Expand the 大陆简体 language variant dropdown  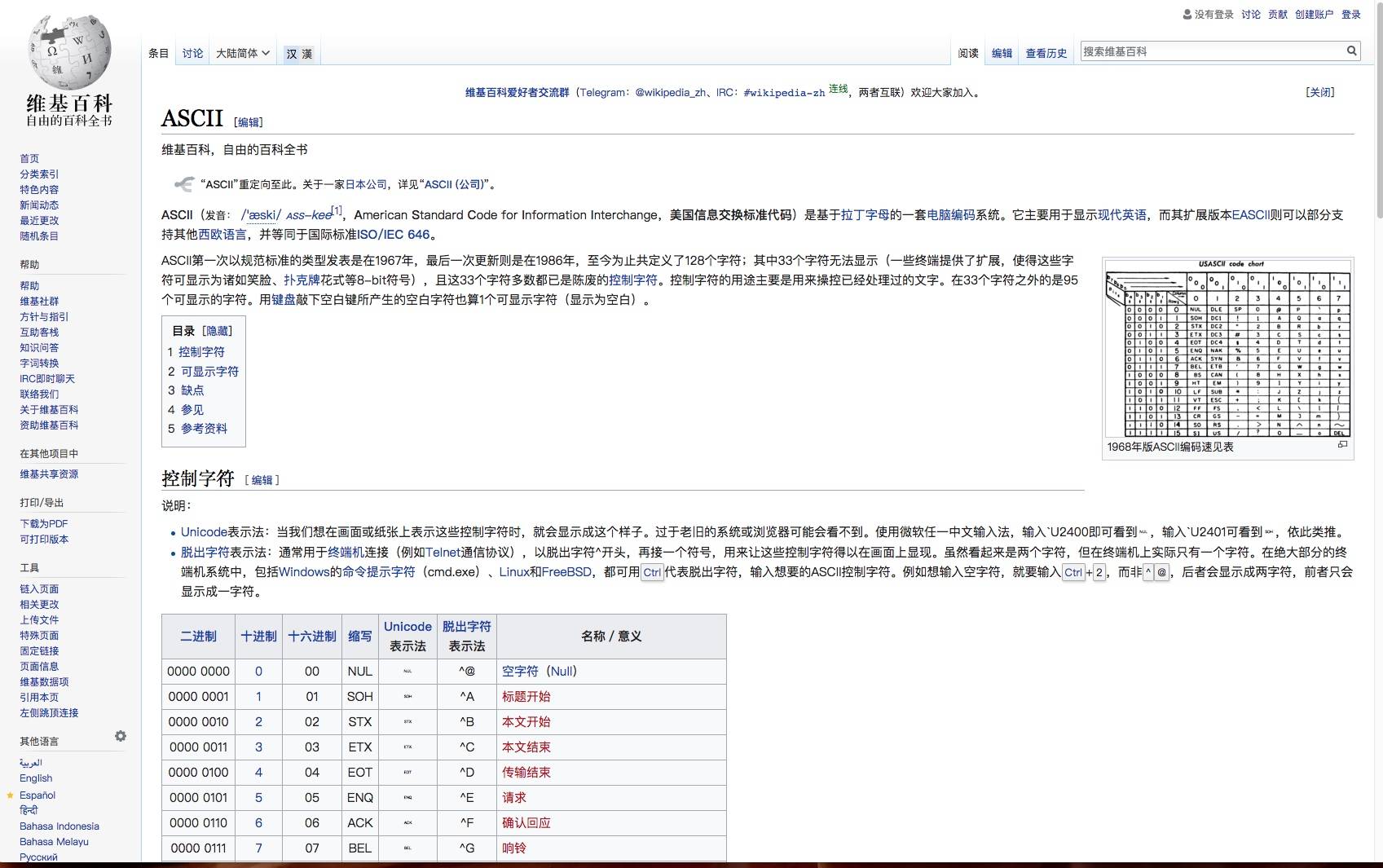242,54
